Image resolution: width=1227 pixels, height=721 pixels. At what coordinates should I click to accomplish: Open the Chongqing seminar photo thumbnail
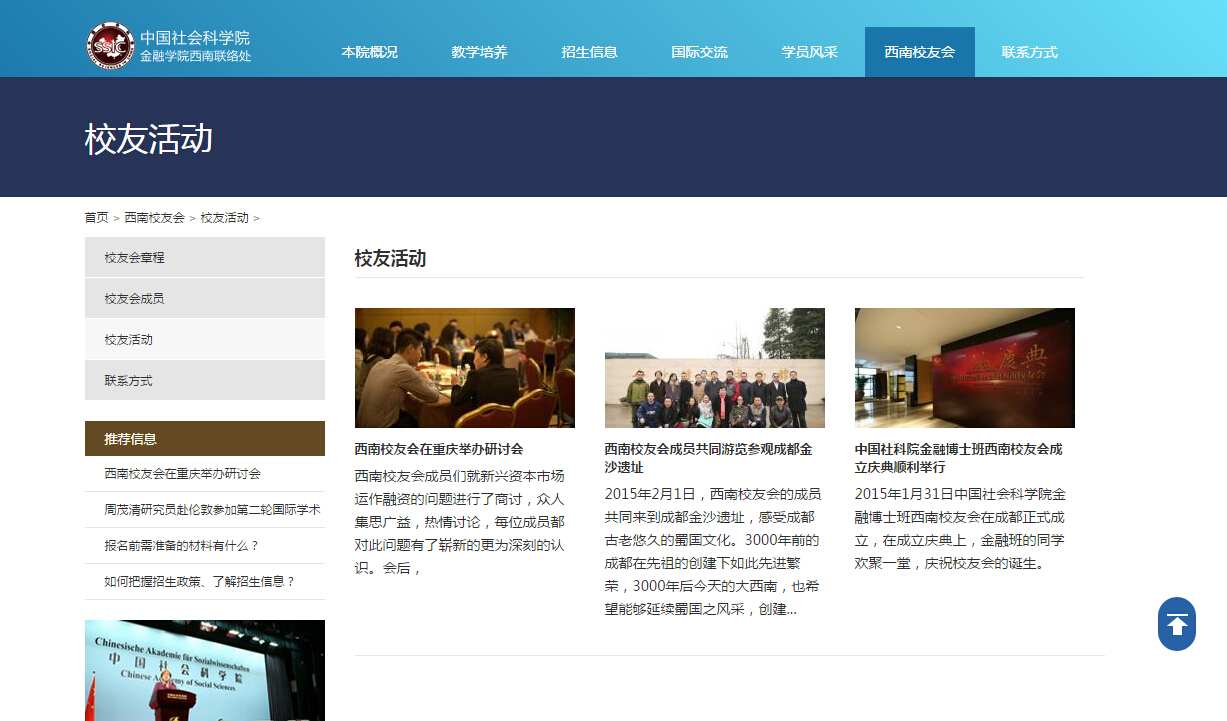pyautogui.click(x=464, y=367)
